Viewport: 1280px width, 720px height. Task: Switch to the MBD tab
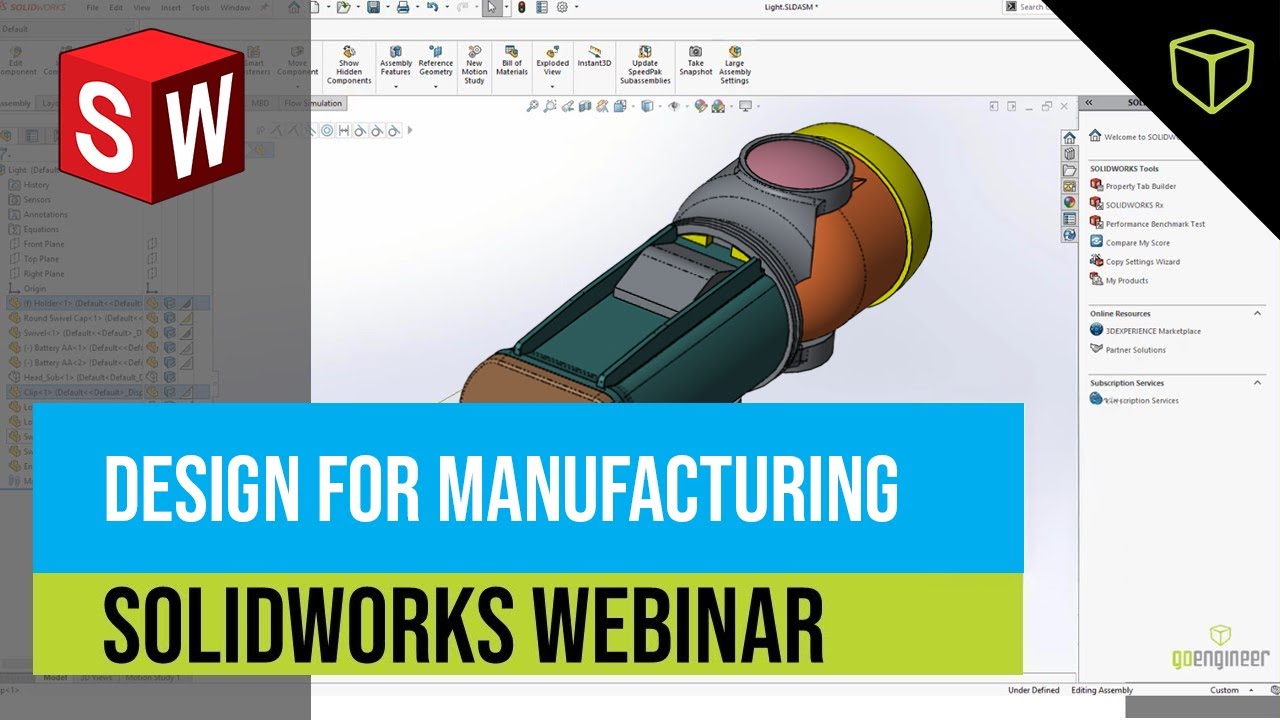pyautogui.click(x=260, y=103)
